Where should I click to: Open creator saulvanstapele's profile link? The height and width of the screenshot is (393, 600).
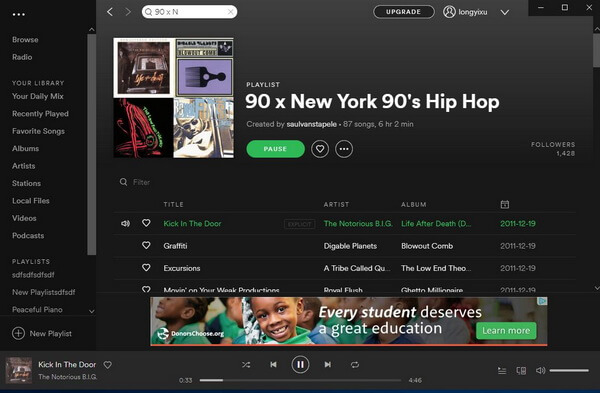click(x=311, y=124)
